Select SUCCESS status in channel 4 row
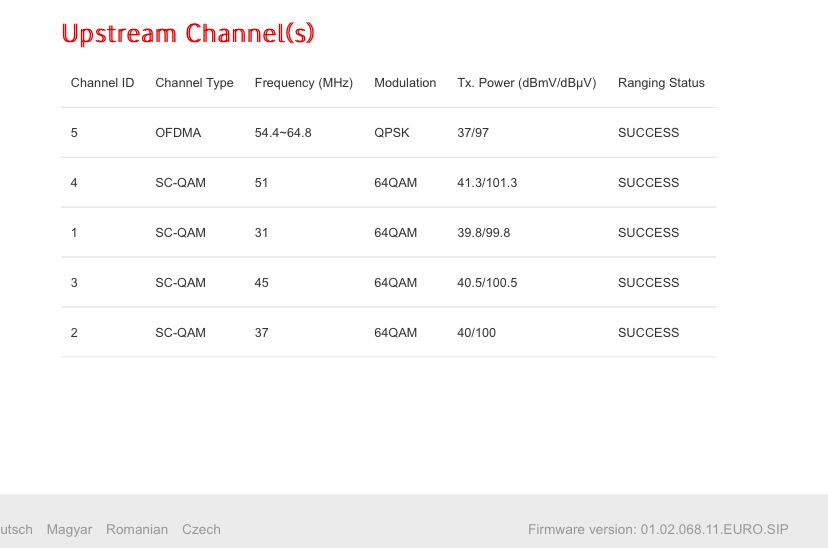The height and width of the screenshot is (548, 828). point(648,183)
